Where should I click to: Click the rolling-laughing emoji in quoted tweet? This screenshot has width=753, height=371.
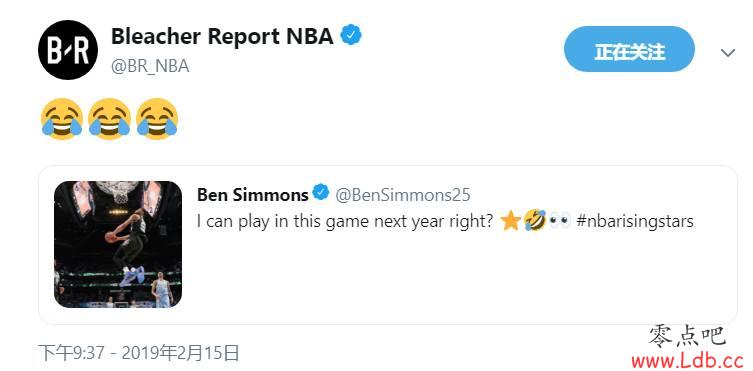[x=534, y=221]
